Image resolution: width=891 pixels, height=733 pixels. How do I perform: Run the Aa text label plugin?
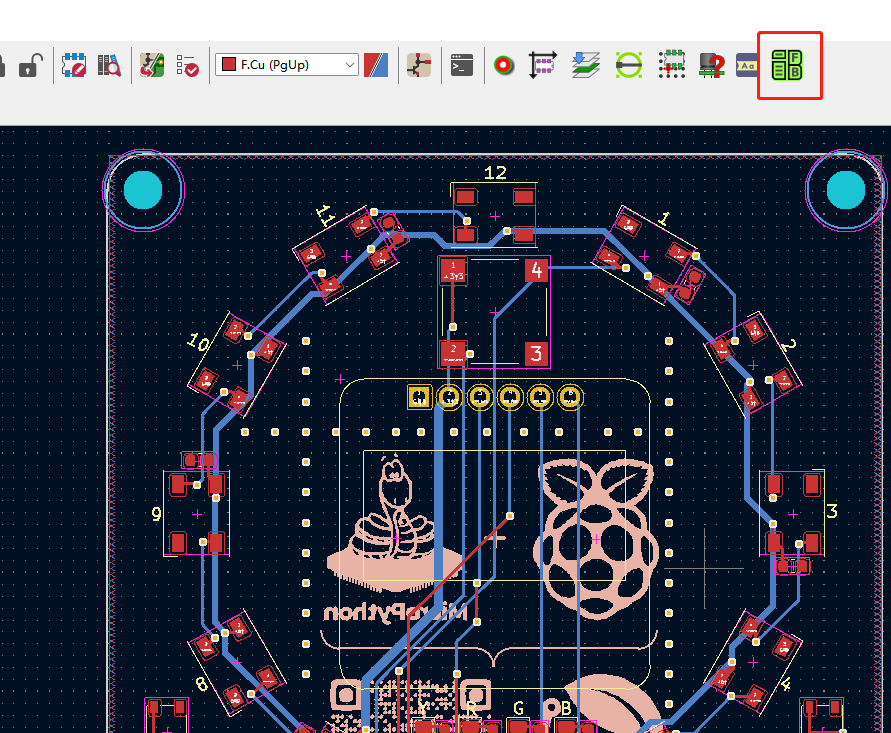(x=747, y=66)
